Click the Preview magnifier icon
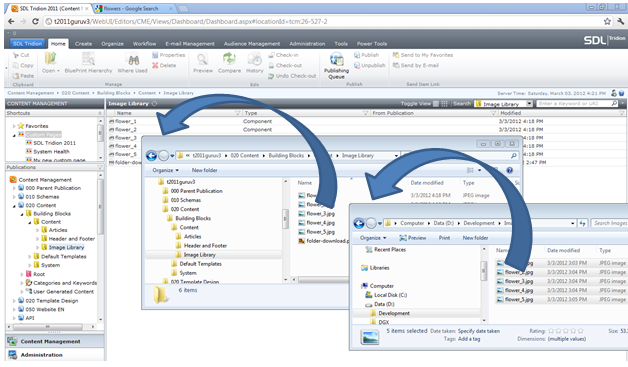Image resolution: width=628 pixels, height=367 pixels. pyautogui.click(x=202, y=59)
